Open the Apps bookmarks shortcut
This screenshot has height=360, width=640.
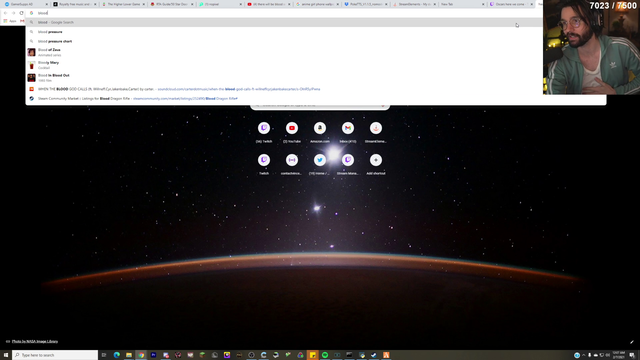tap(10, 21)
